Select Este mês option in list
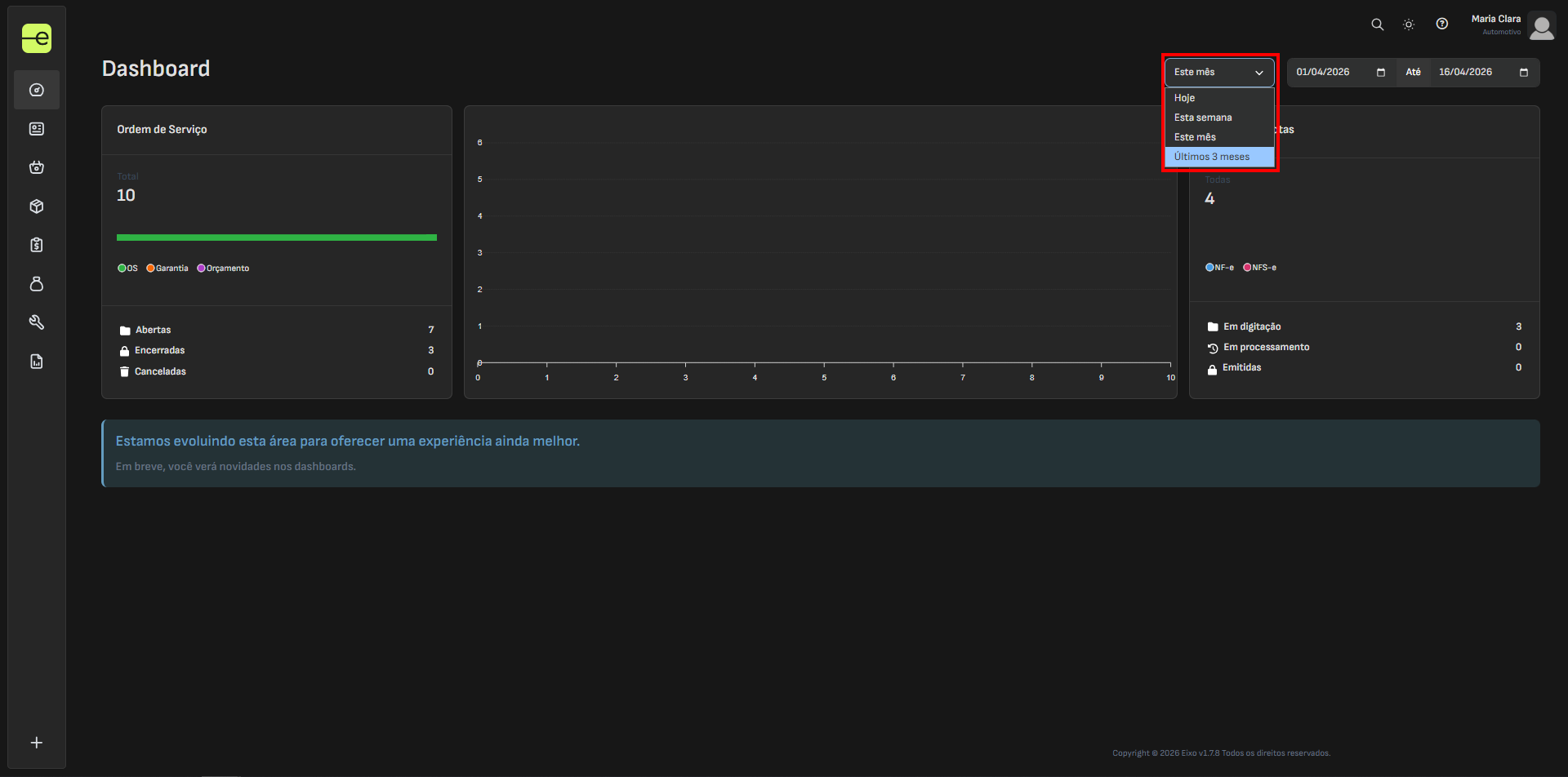1568x777 pixels. pyautogui.click(x=1219, y=137)
